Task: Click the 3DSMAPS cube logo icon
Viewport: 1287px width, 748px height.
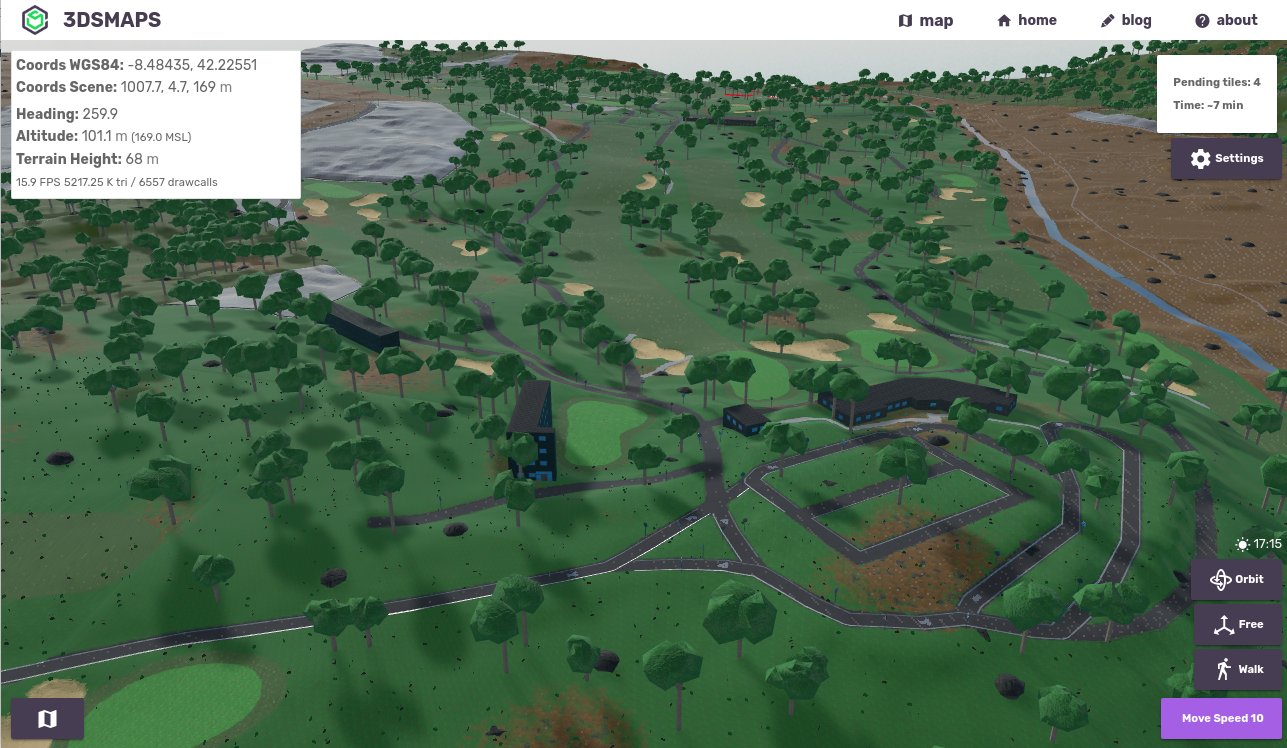Action: 36,20
